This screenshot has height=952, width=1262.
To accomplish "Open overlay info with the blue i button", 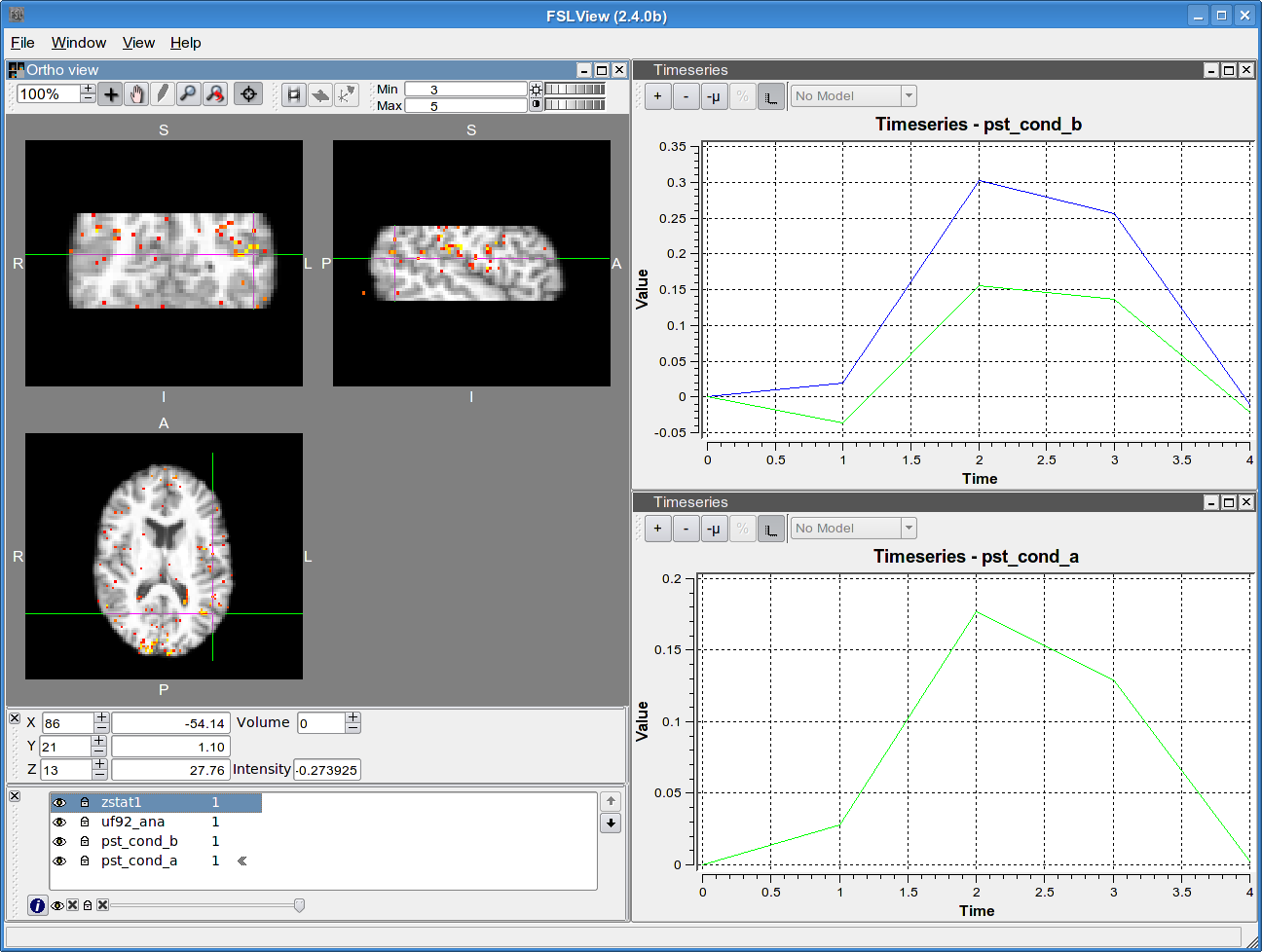I will (x=37, y=905).
